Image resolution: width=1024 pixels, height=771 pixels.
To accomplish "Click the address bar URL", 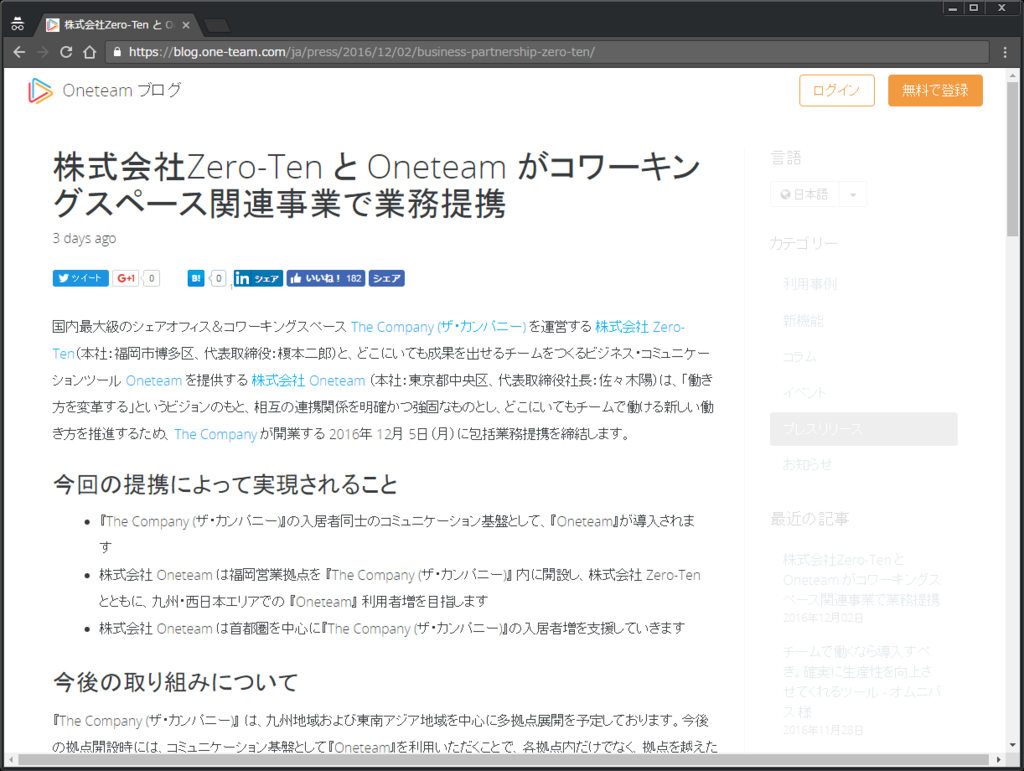I will 362,52.
